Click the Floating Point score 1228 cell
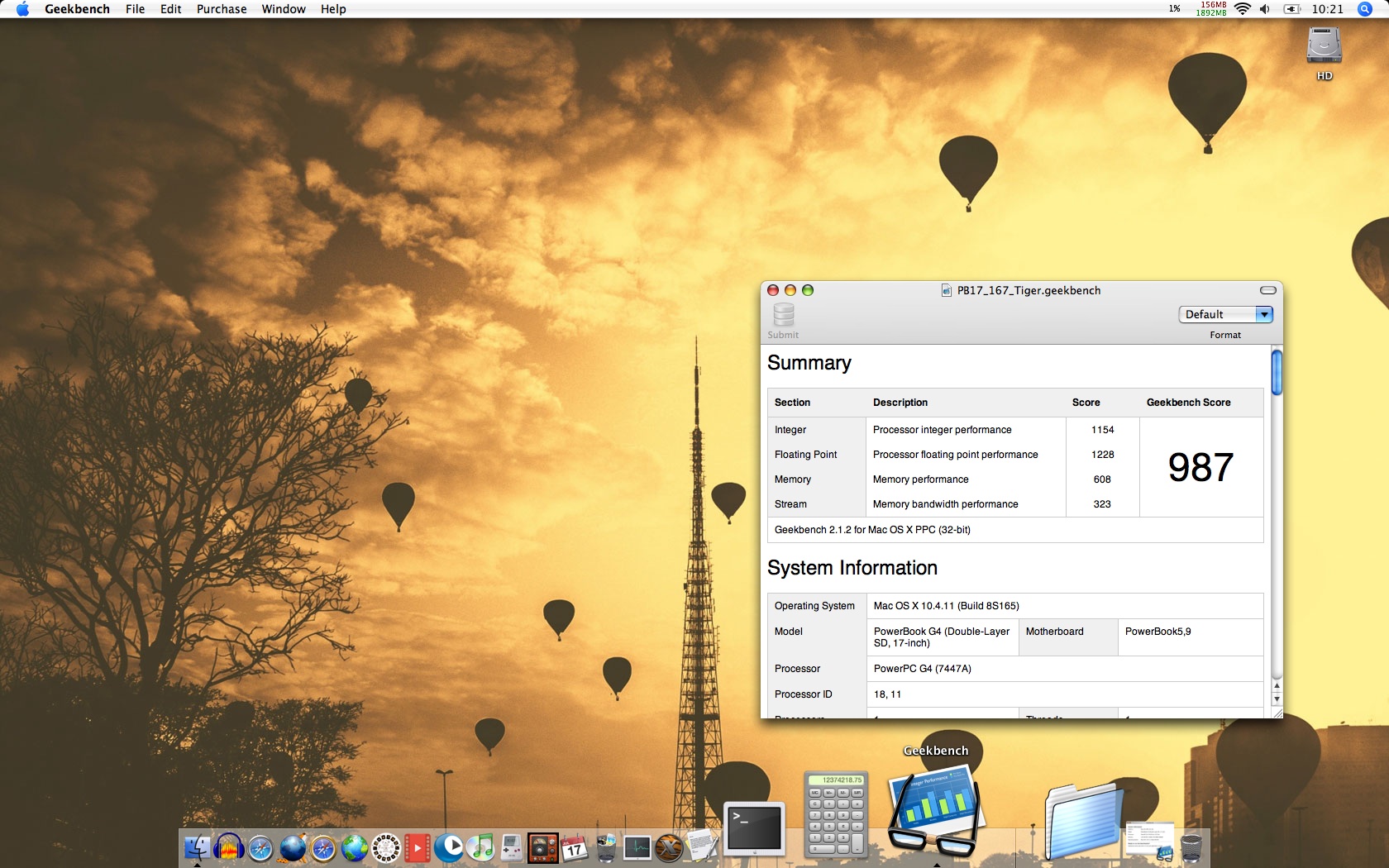Screen dimensions: 1389x868 pos(1102,455)
